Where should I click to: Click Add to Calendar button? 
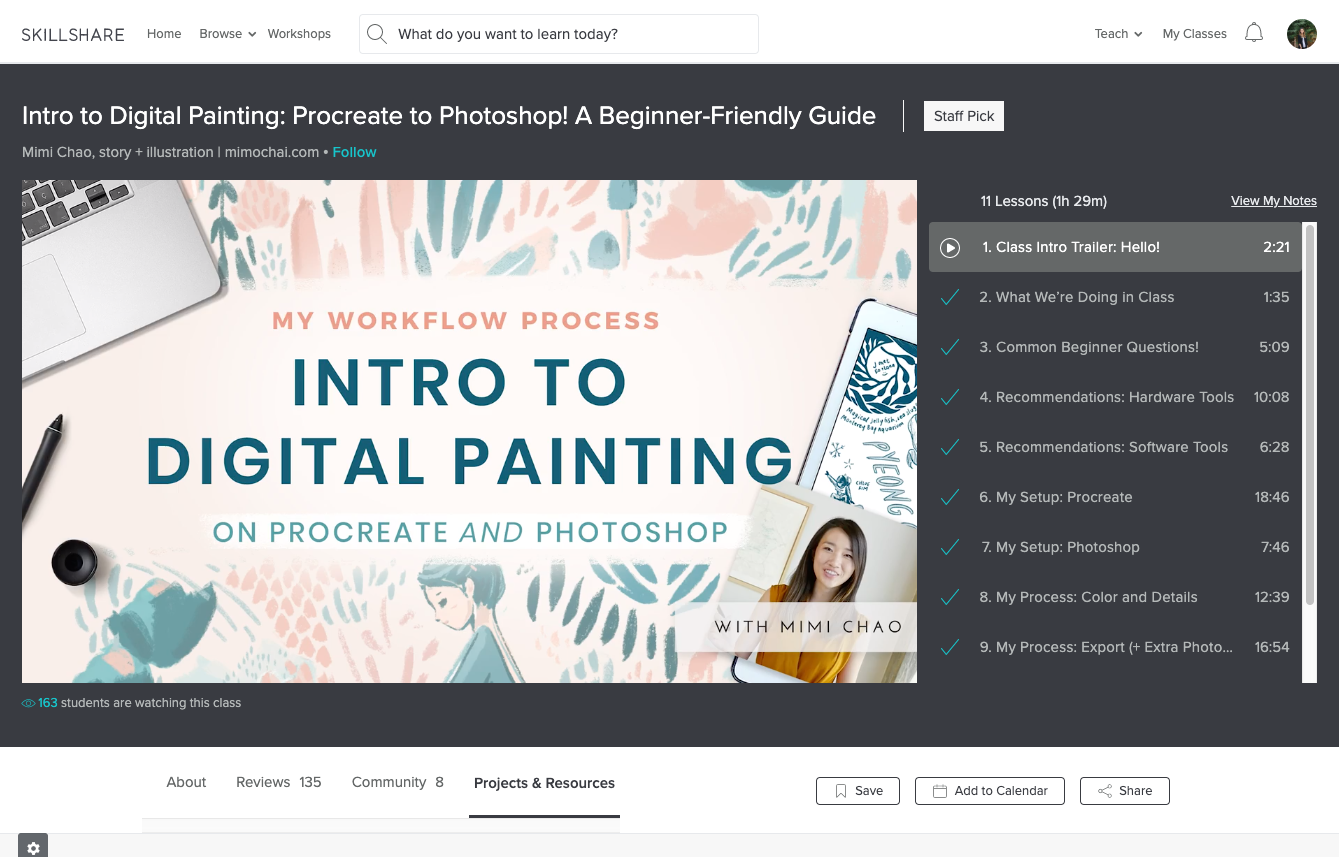pyautogui.click(x=990, y=791)
